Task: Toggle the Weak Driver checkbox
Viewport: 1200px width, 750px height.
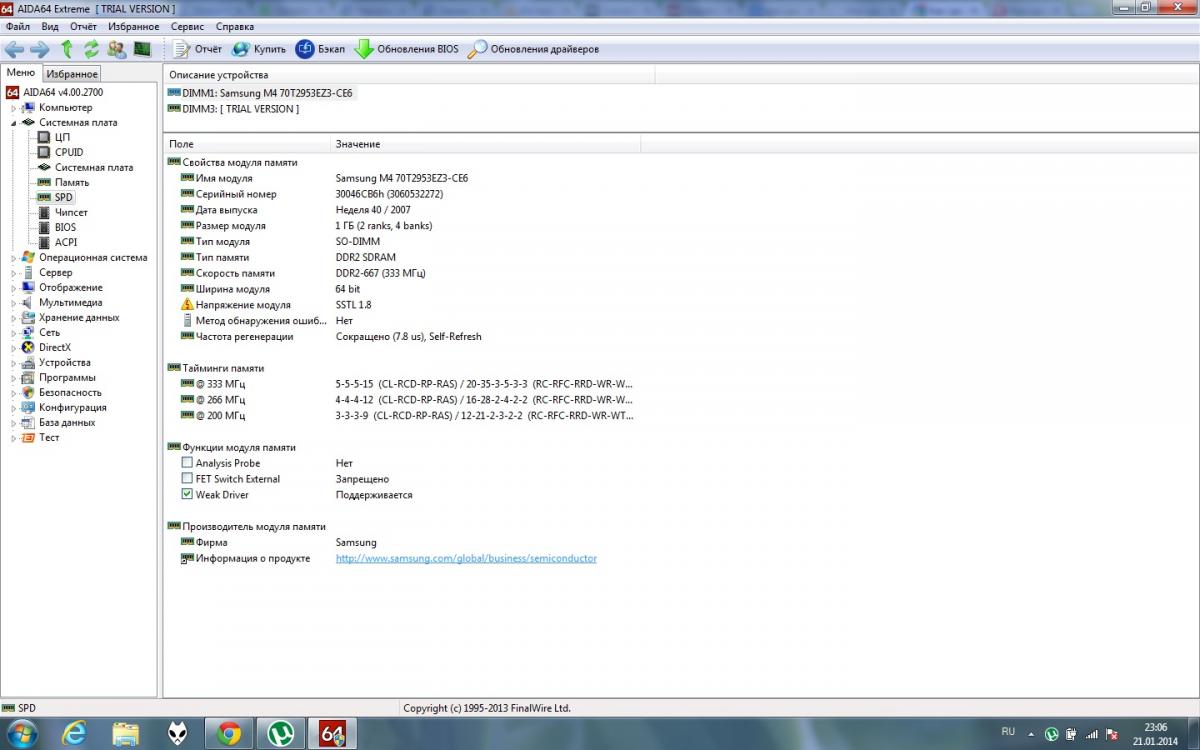Action: (187, 495)
